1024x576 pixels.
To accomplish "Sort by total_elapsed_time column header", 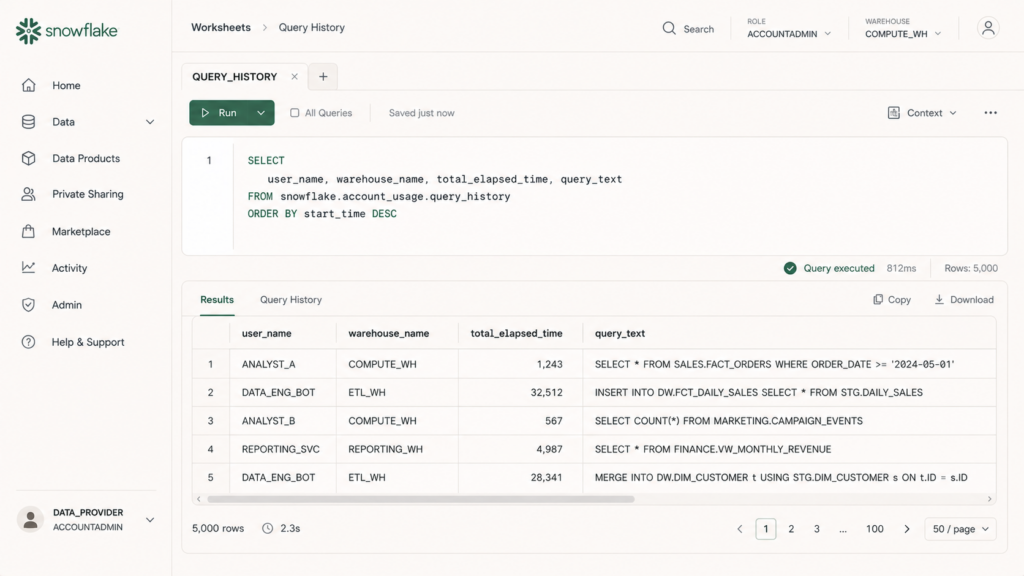I will click(x=516, y=333).
